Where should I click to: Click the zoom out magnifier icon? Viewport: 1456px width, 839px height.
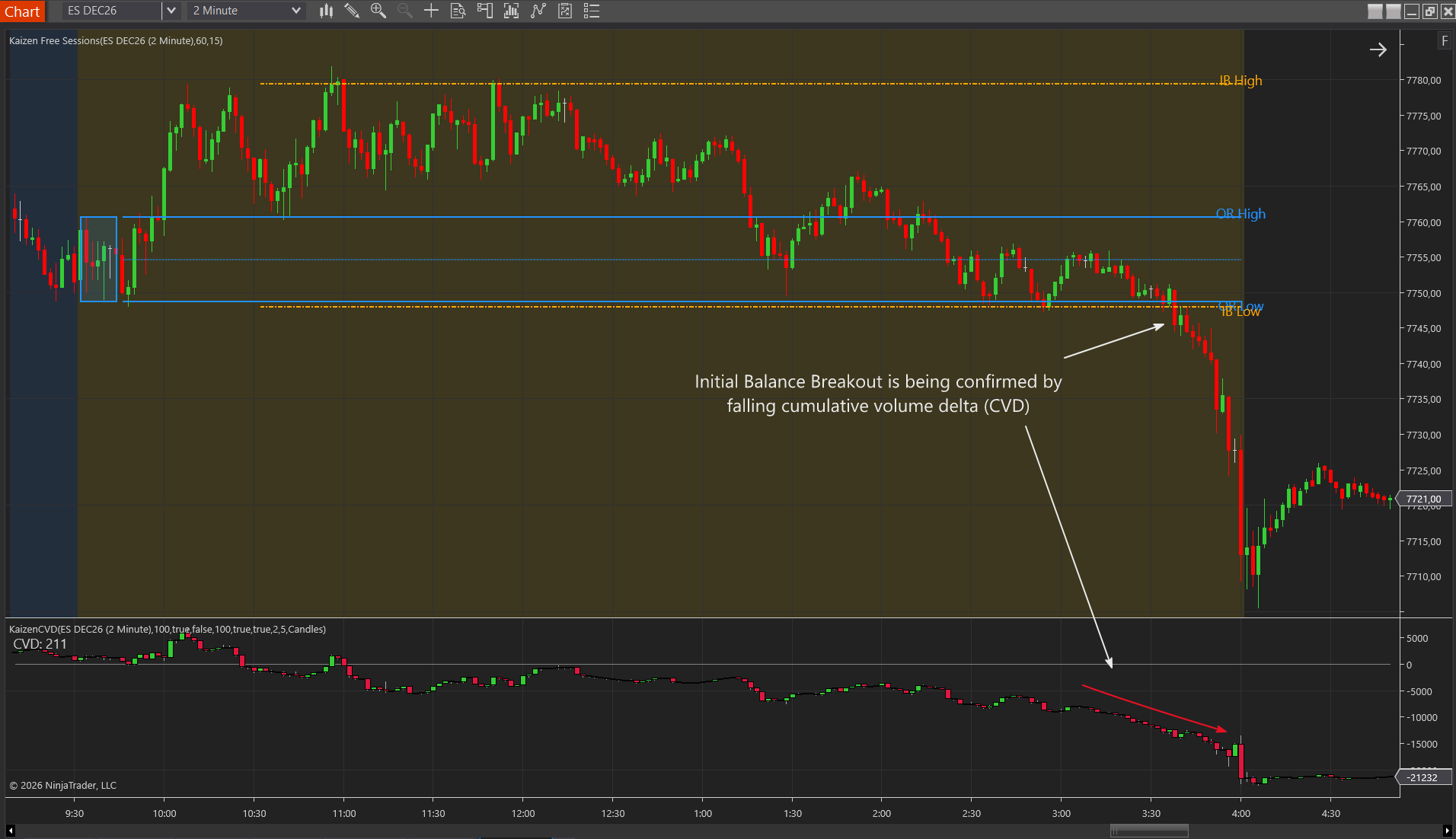coord(404,11)
